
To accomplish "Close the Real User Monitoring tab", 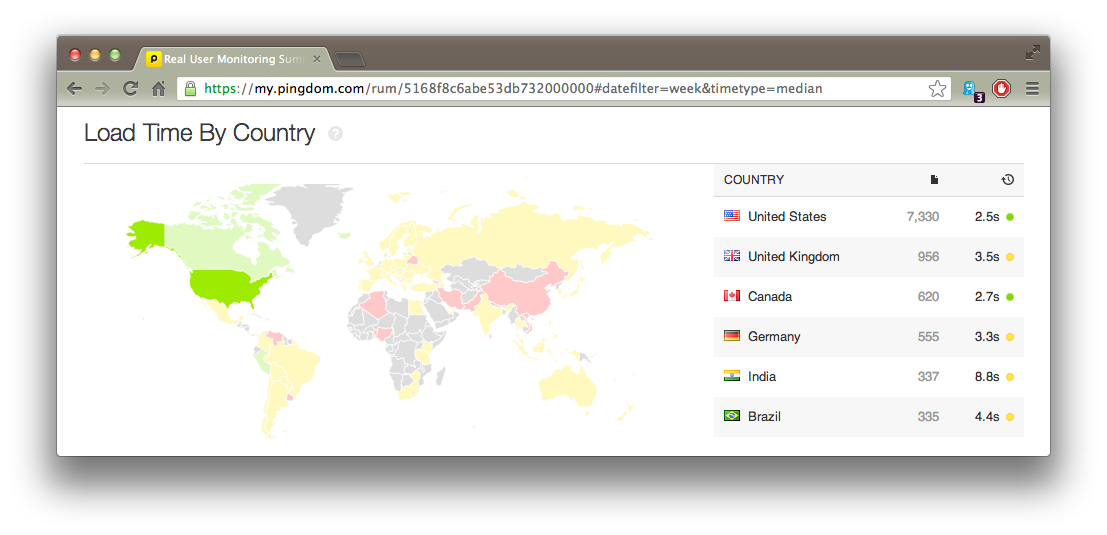I will coord(317,59).
